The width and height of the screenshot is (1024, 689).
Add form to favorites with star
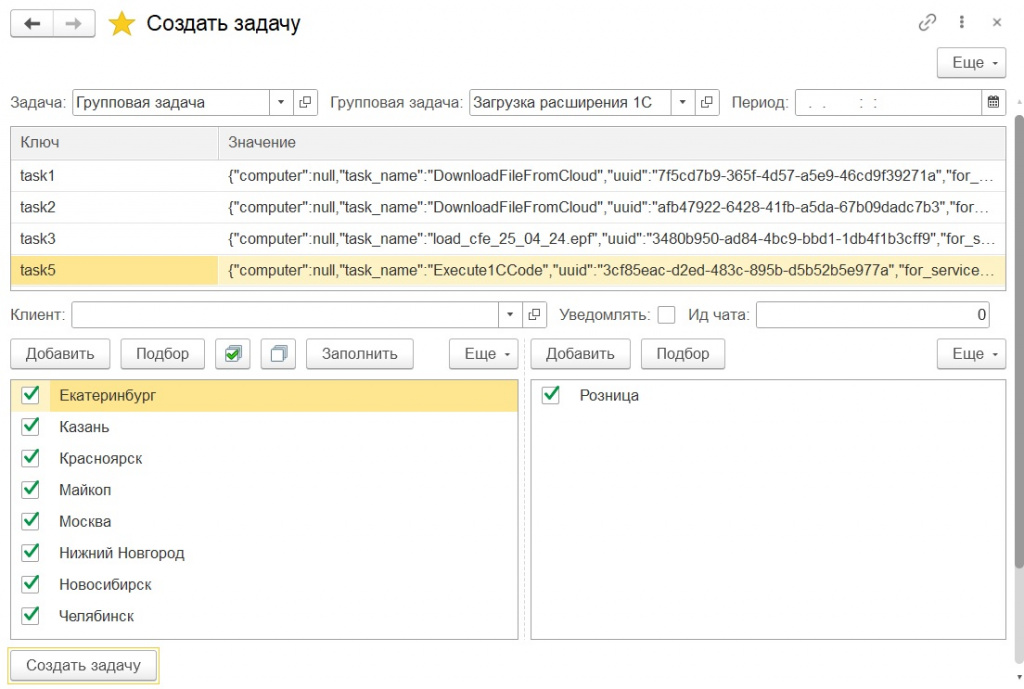(122, 24)
